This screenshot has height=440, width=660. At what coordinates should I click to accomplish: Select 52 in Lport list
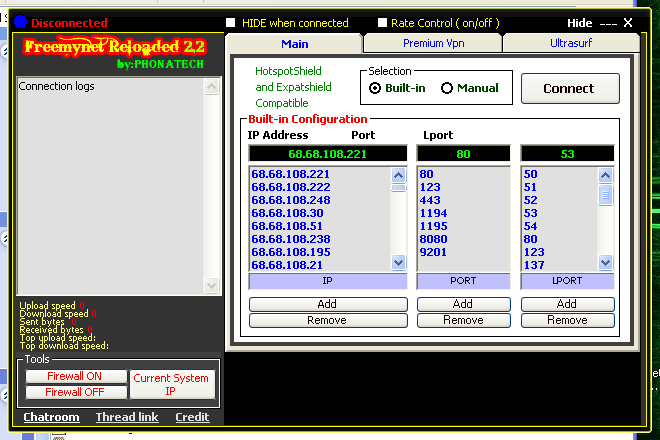(530, 200)
